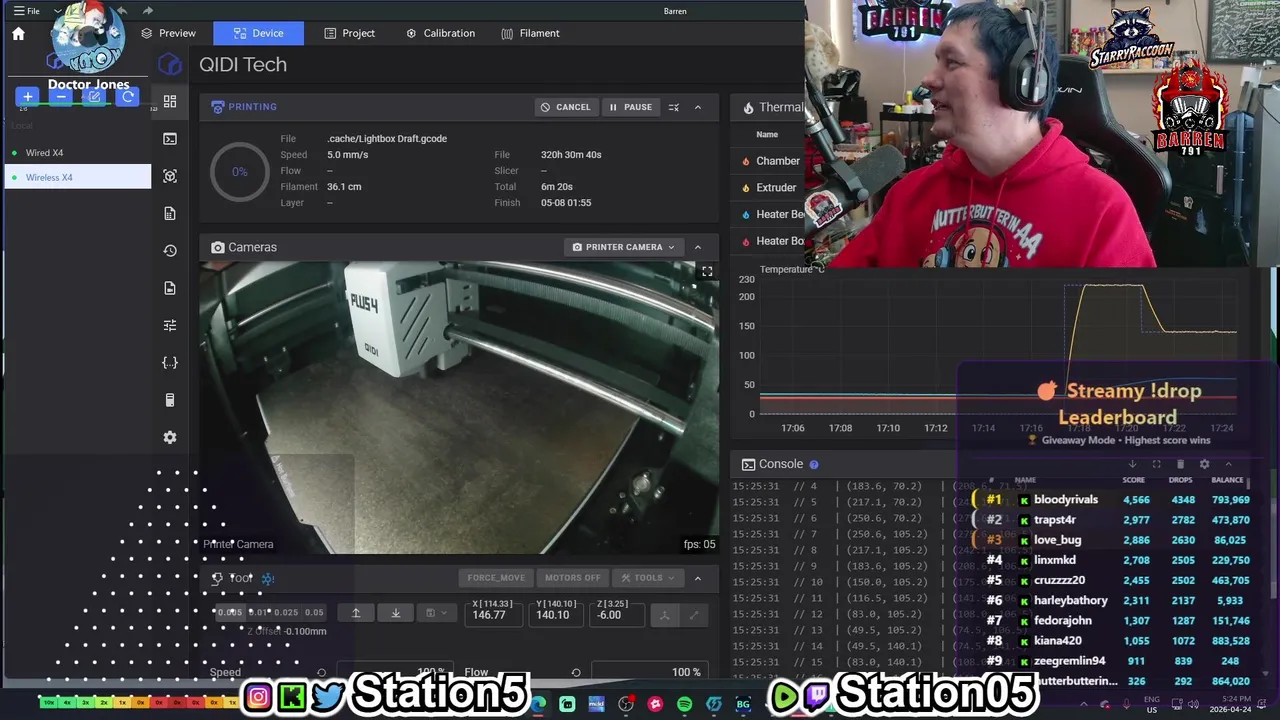Switch to the Calibration tab

[440, 33]
